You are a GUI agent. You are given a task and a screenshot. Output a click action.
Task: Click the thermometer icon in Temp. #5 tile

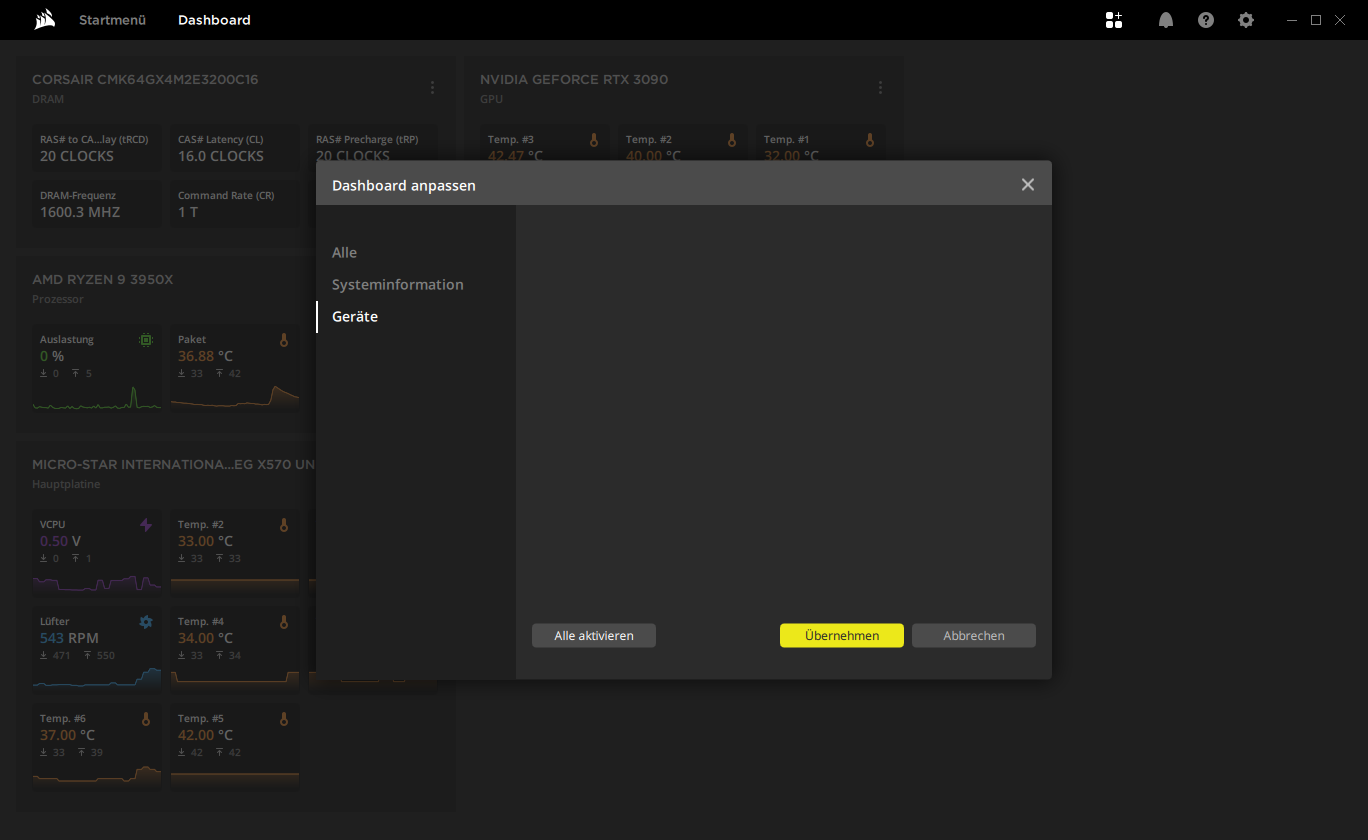[x=284, y=719]
